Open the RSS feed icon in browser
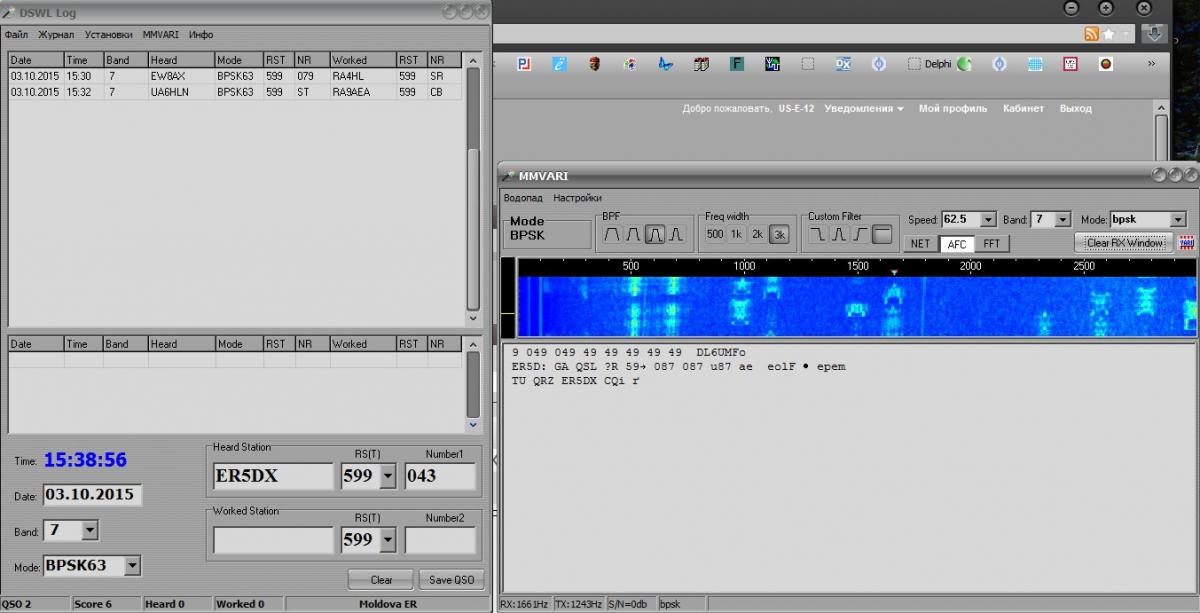Viewport: 1200px width, 613px height. tap(1091, 34)
